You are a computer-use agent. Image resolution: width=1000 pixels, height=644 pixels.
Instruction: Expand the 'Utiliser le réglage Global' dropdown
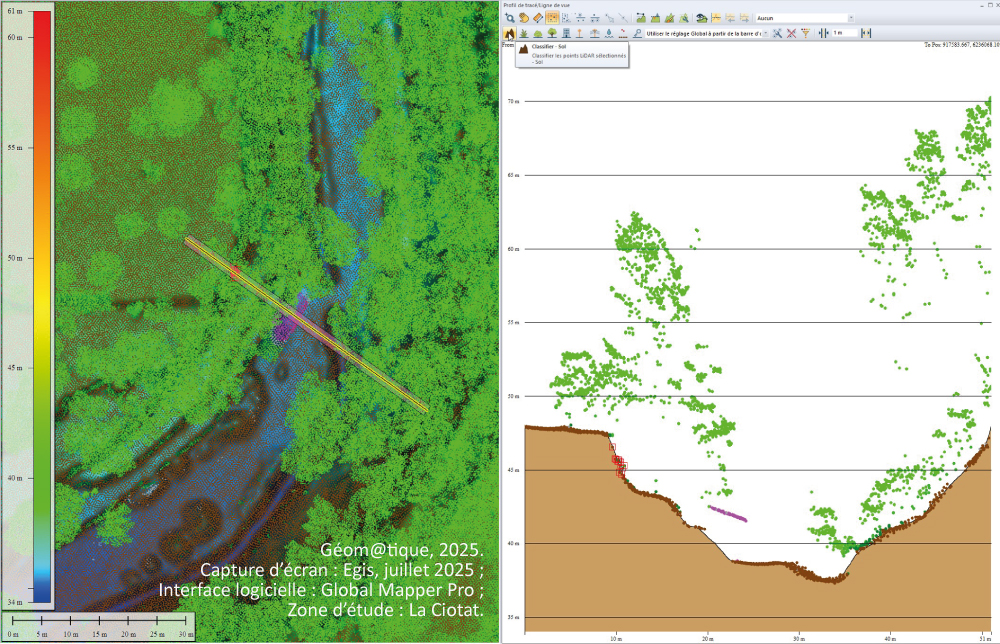(705, 33)
